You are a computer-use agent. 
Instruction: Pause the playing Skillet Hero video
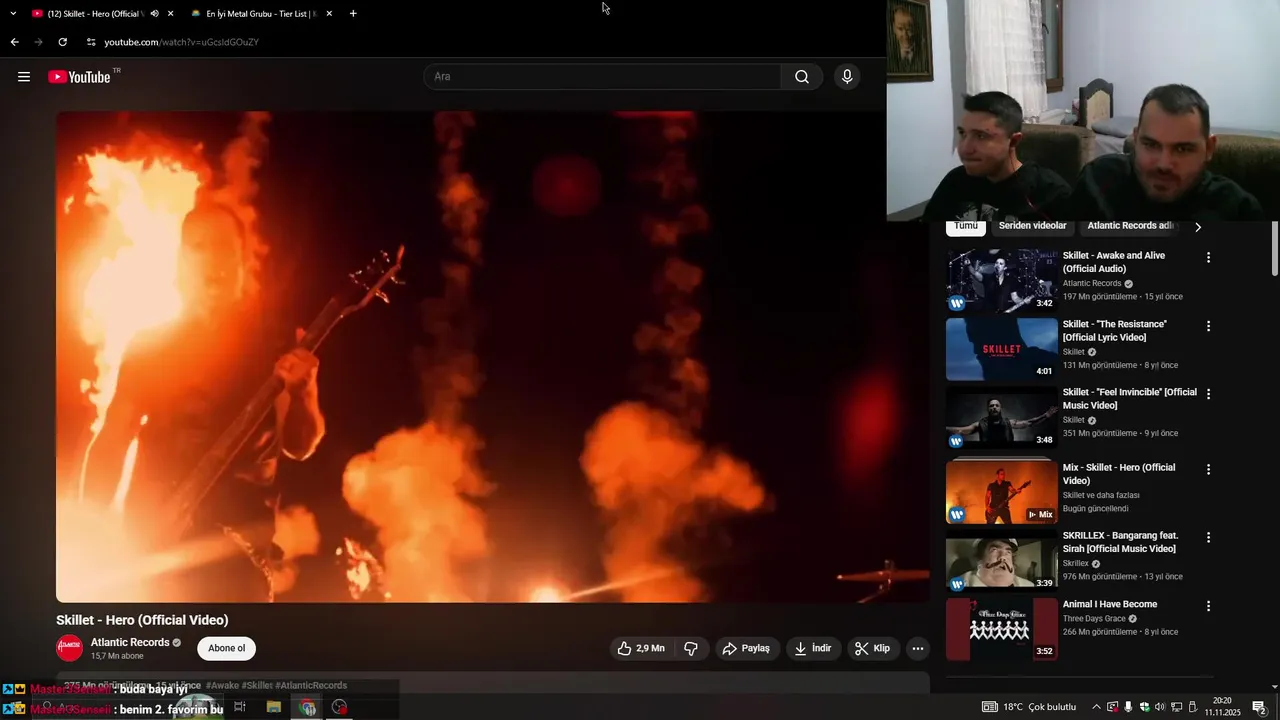pos(492,357)
